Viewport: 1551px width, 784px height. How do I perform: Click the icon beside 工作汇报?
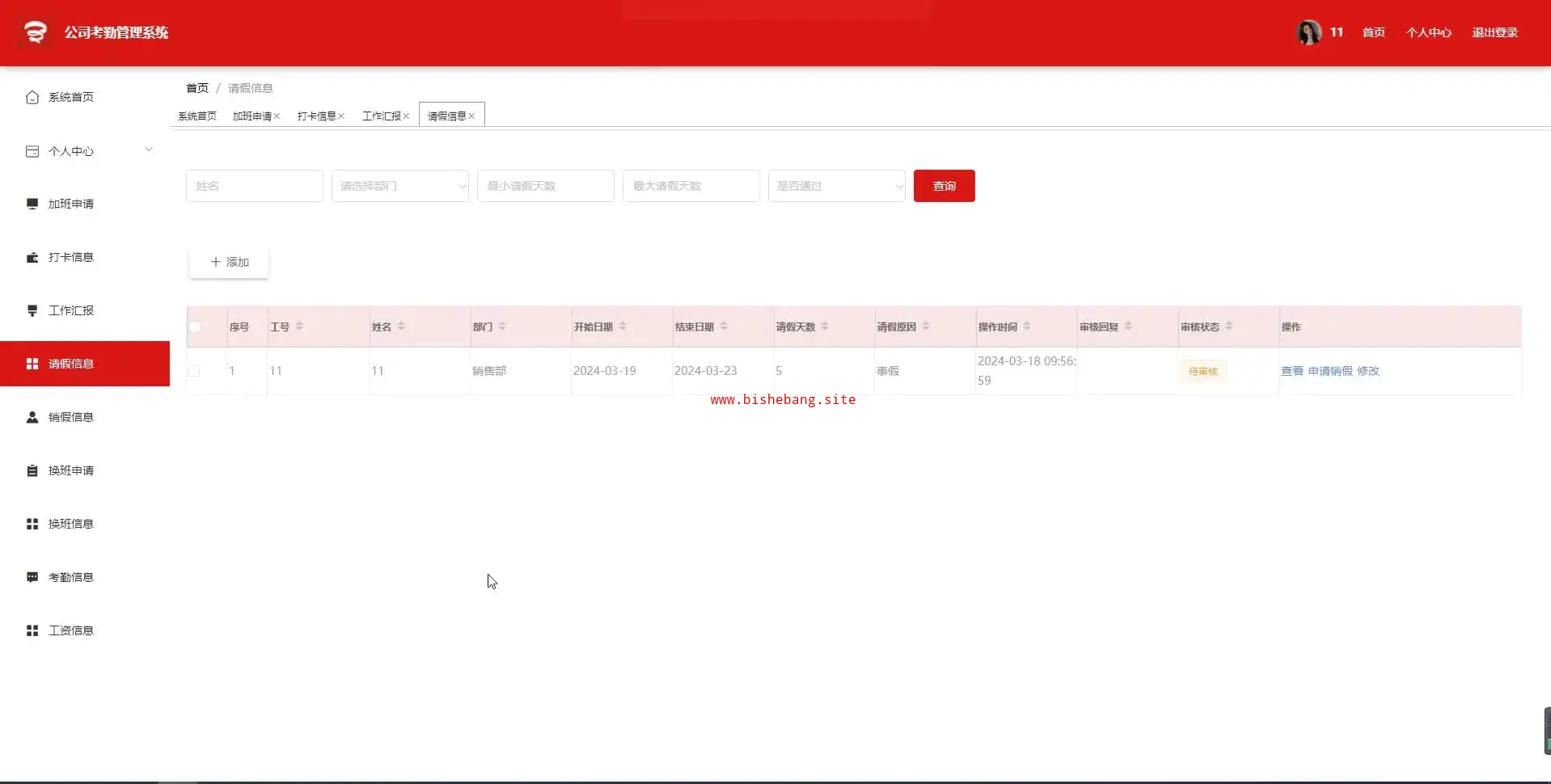pyautogui.click(x=32, y=310)
